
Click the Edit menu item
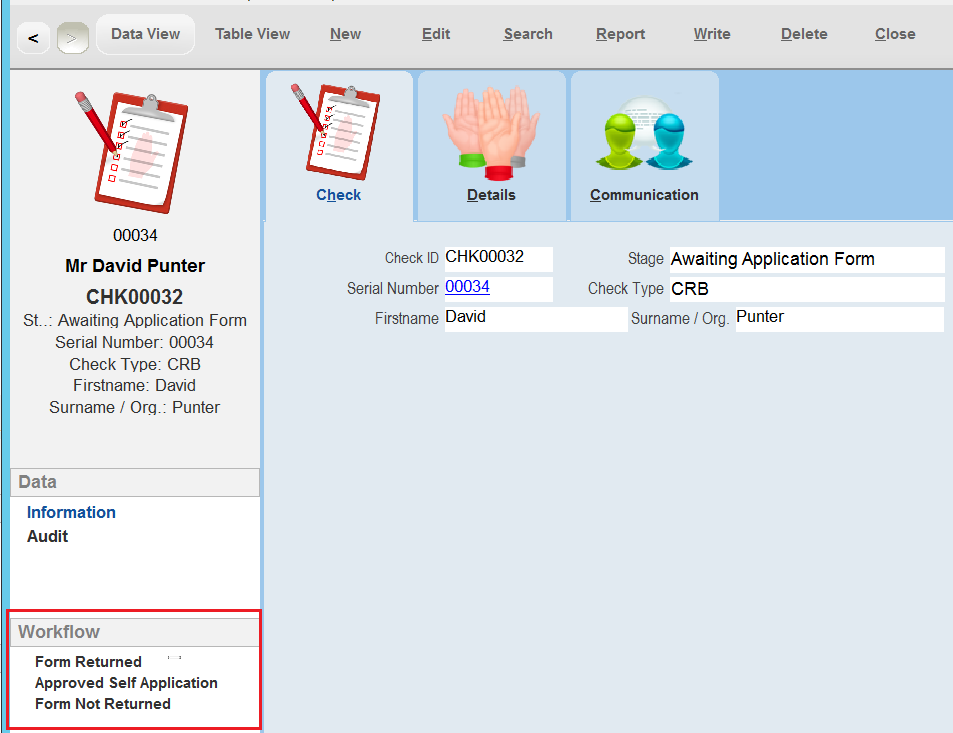[x=435, y=33]
